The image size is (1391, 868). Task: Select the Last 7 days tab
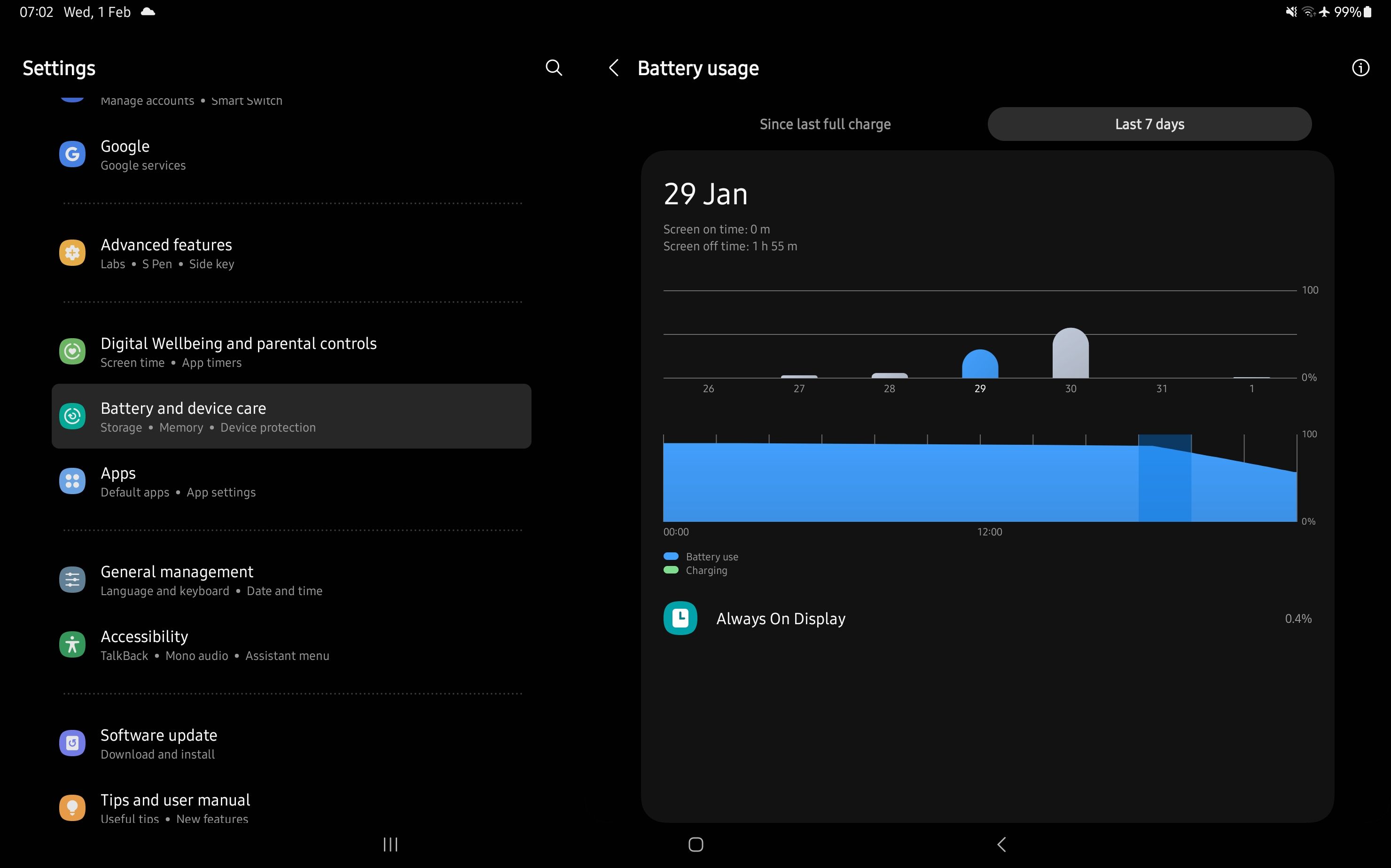click(x=1149, y=124)
